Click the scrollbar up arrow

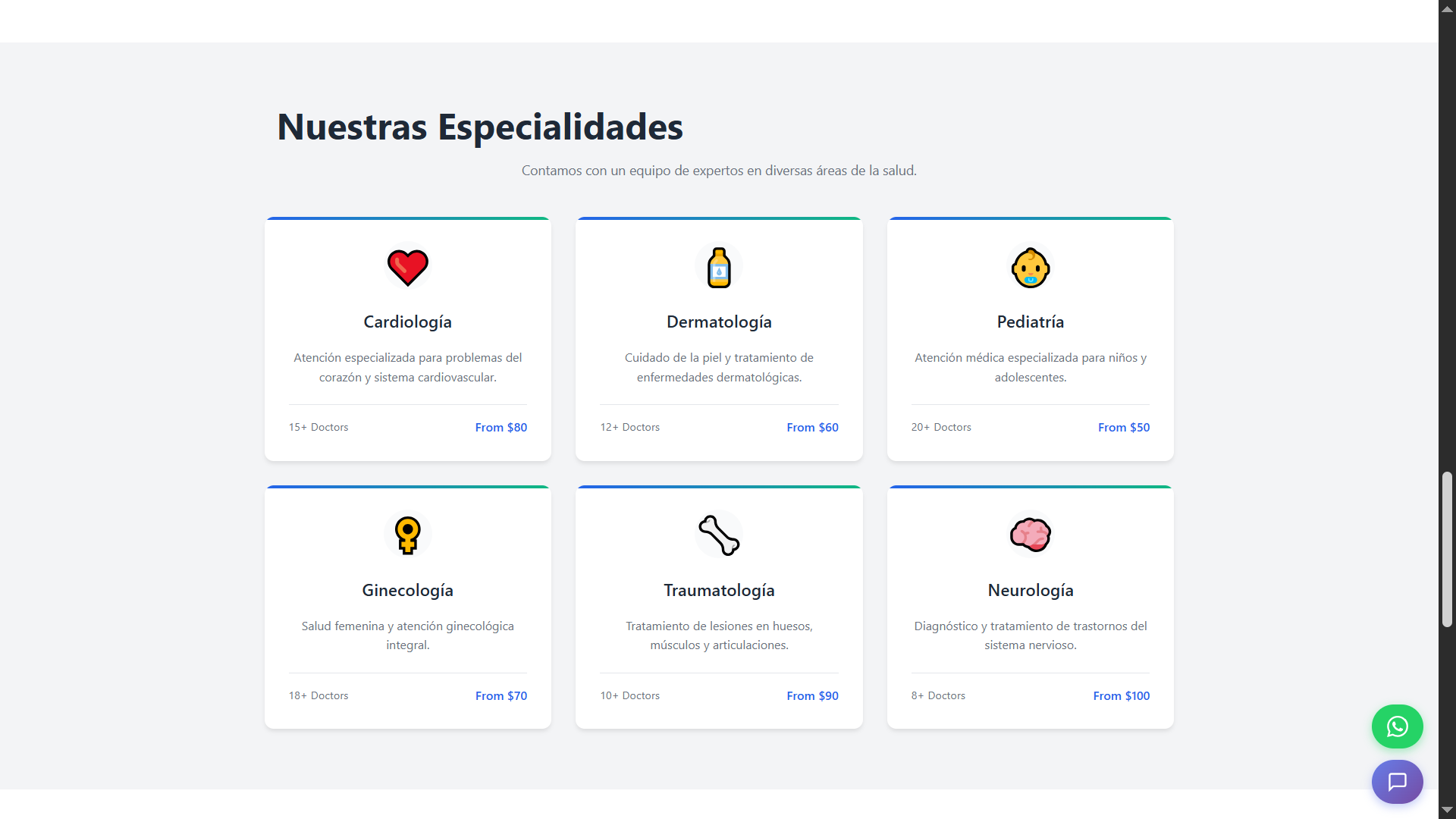1447,8
